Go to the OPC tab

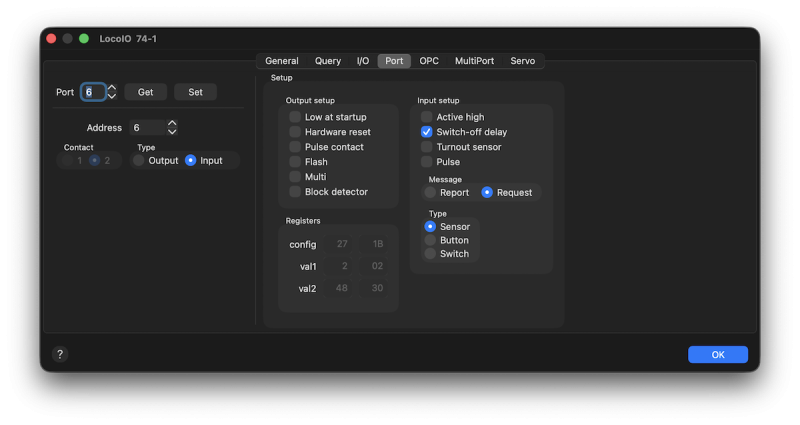click(429, 61)
